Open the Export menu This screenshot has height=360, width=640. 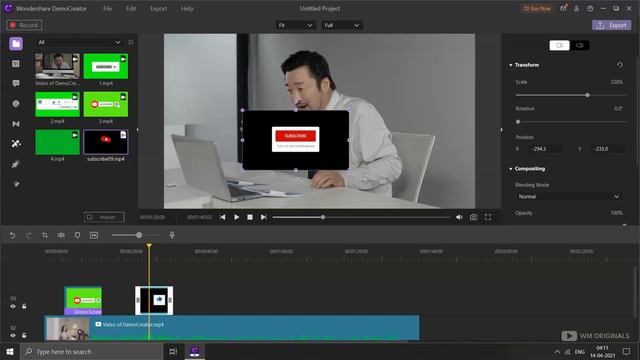click(158, 9)
